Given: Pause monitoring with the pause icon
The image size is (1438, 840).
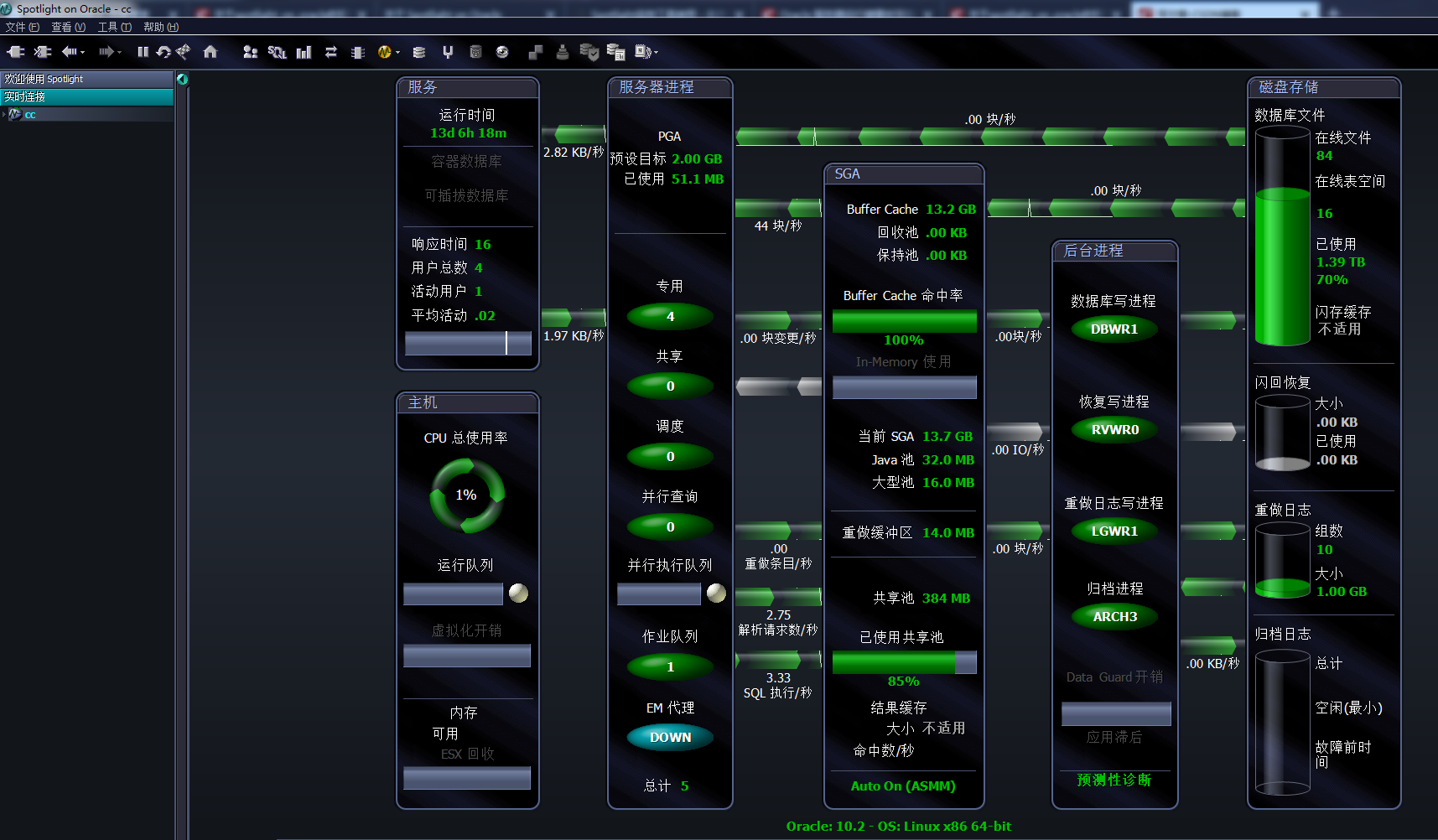Looking at the screenshot, I should coord(143,52).
